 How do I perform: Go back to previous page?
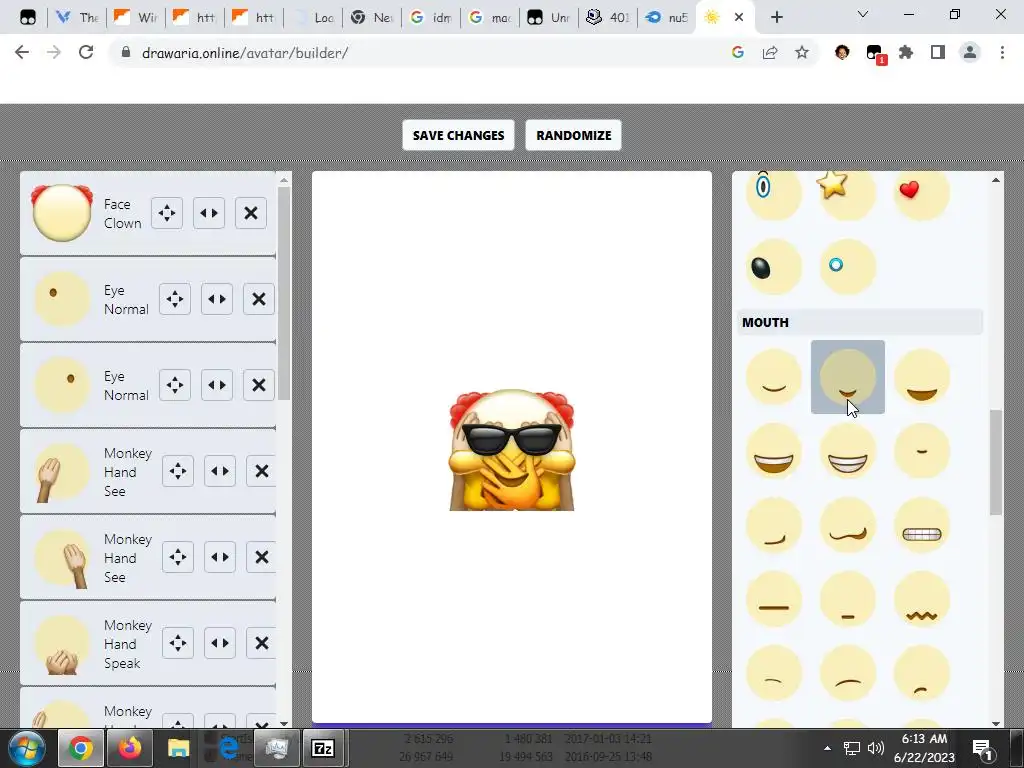22,52
